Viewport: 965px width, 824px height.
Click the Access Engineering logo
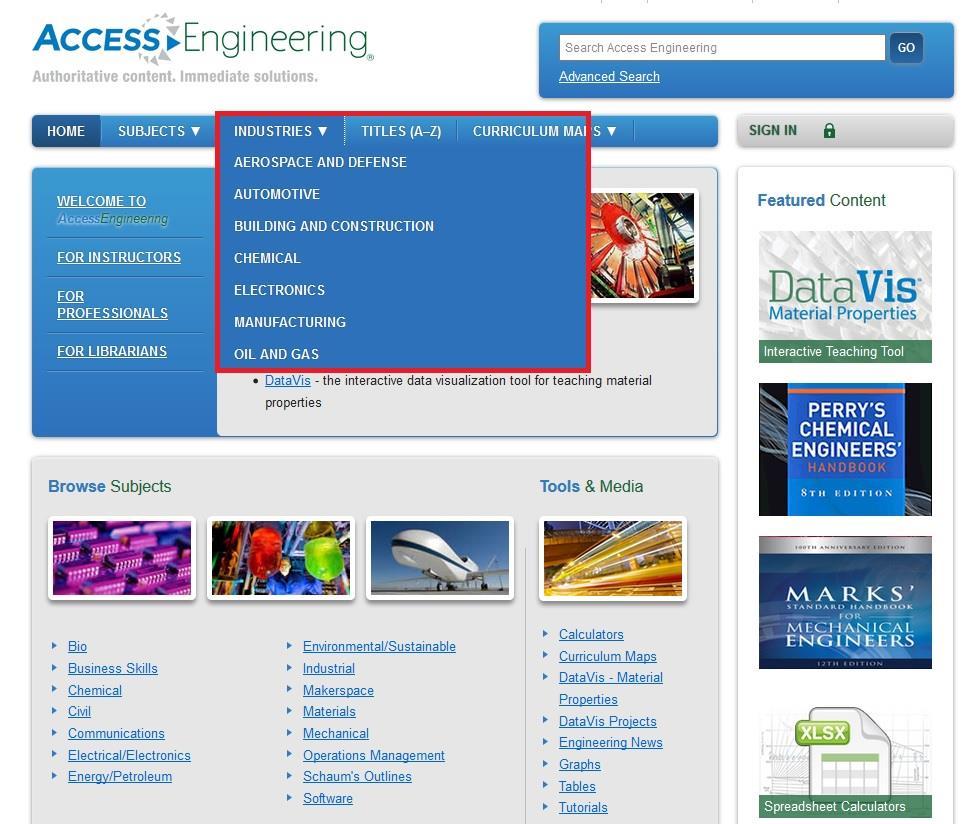pyautogui.click(x=203, y=39)
